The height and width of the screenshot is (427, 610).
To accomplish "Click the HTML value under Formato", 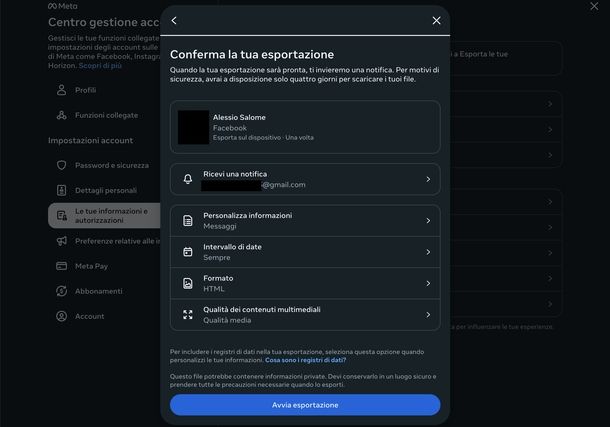I will pos(214,289).
